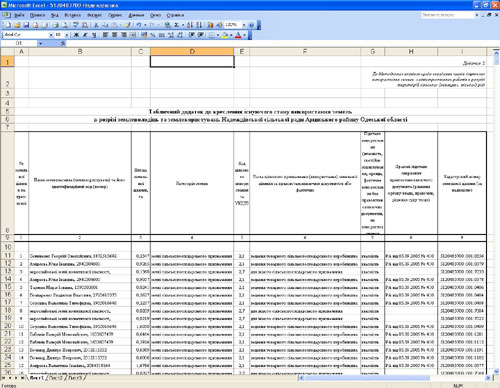Click the Print icon
Screen dimensions: 500x388
coord(55,25)
